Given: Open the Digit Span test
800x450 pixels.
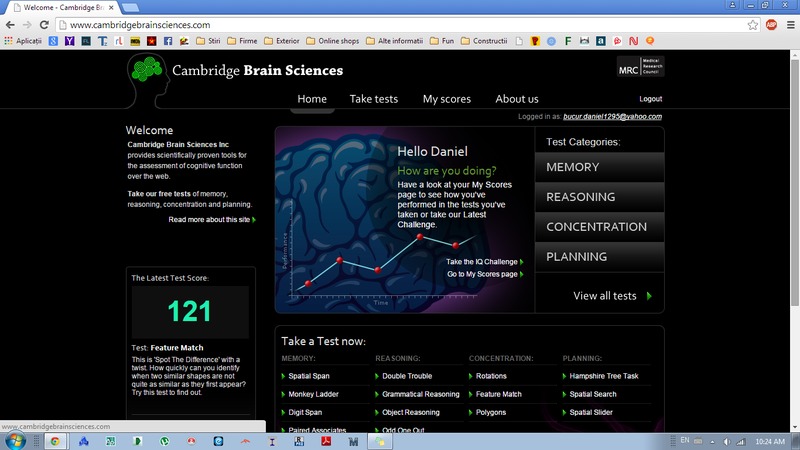Looking at the screenshot, I should pos(305,412).
